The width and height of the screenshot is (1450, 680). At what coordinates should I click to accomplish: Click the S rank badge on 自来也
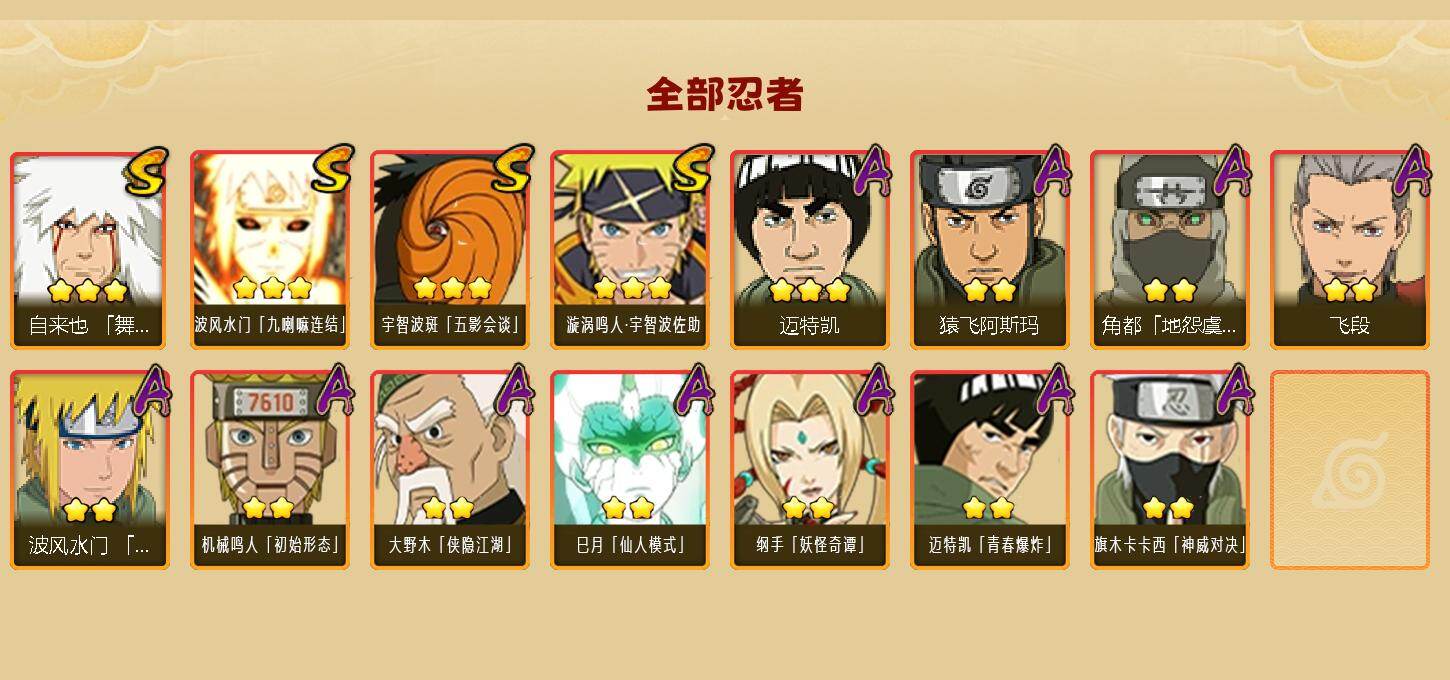point(146,172)
